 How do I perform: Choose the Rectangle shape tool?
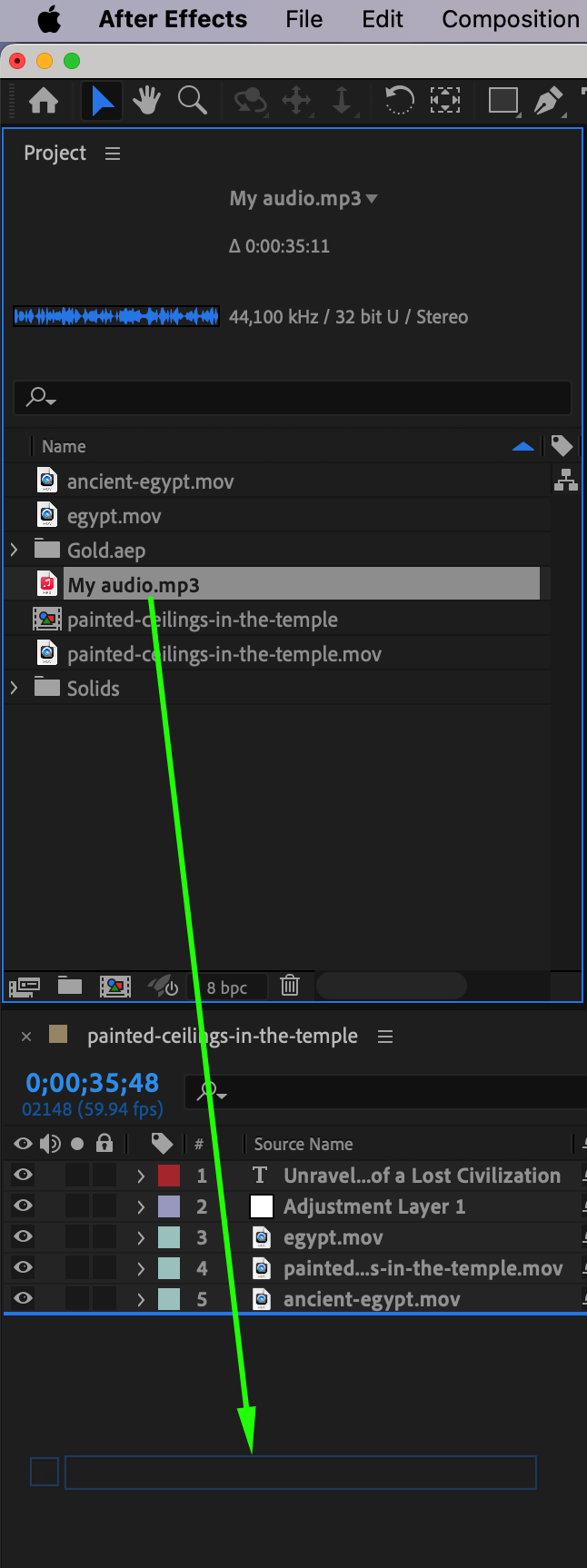click(502, 100)
